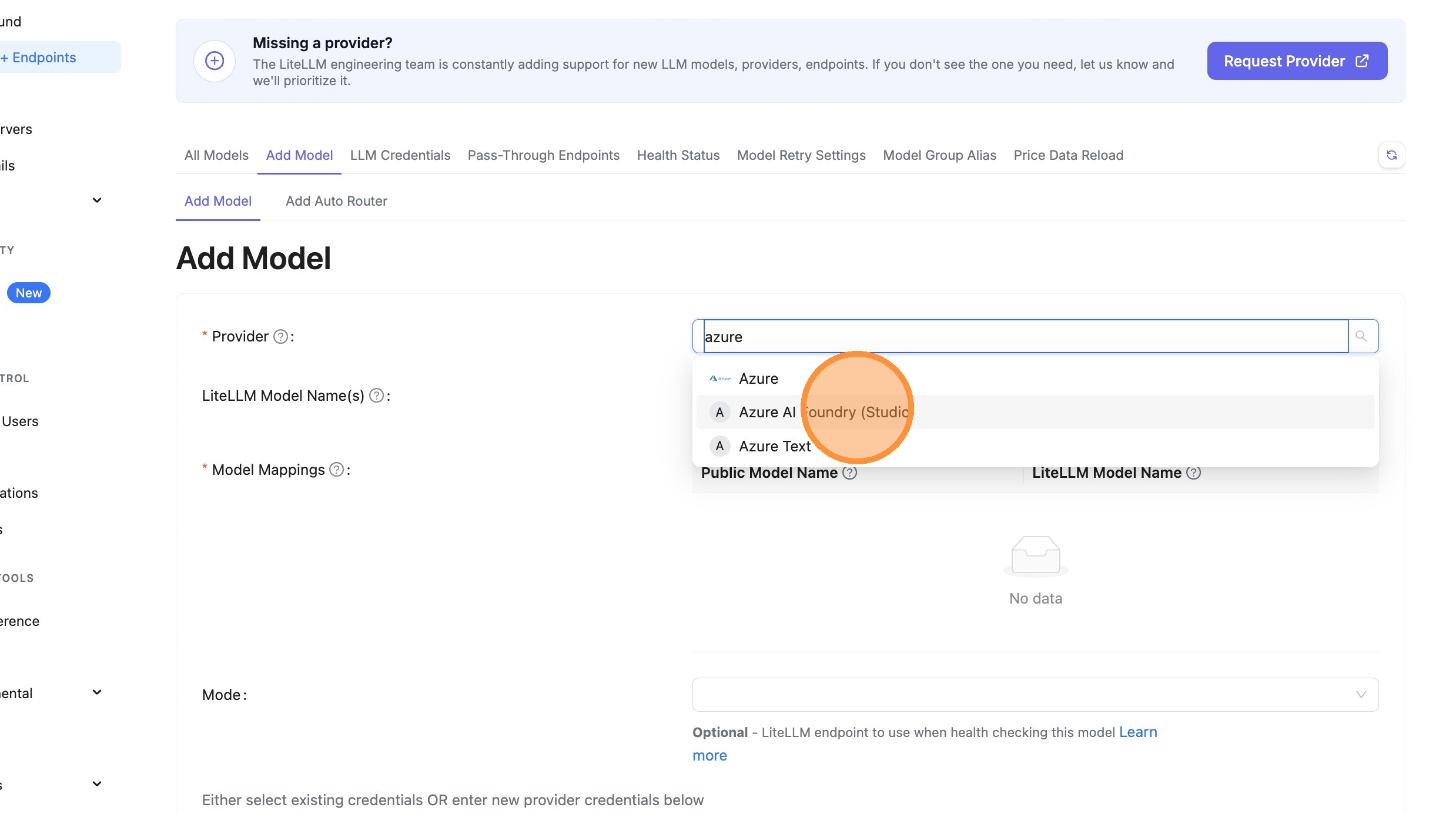Switch to the Model Group Alias tab
Viewport: 1456px width, 814px height.
tap(939, 155)
